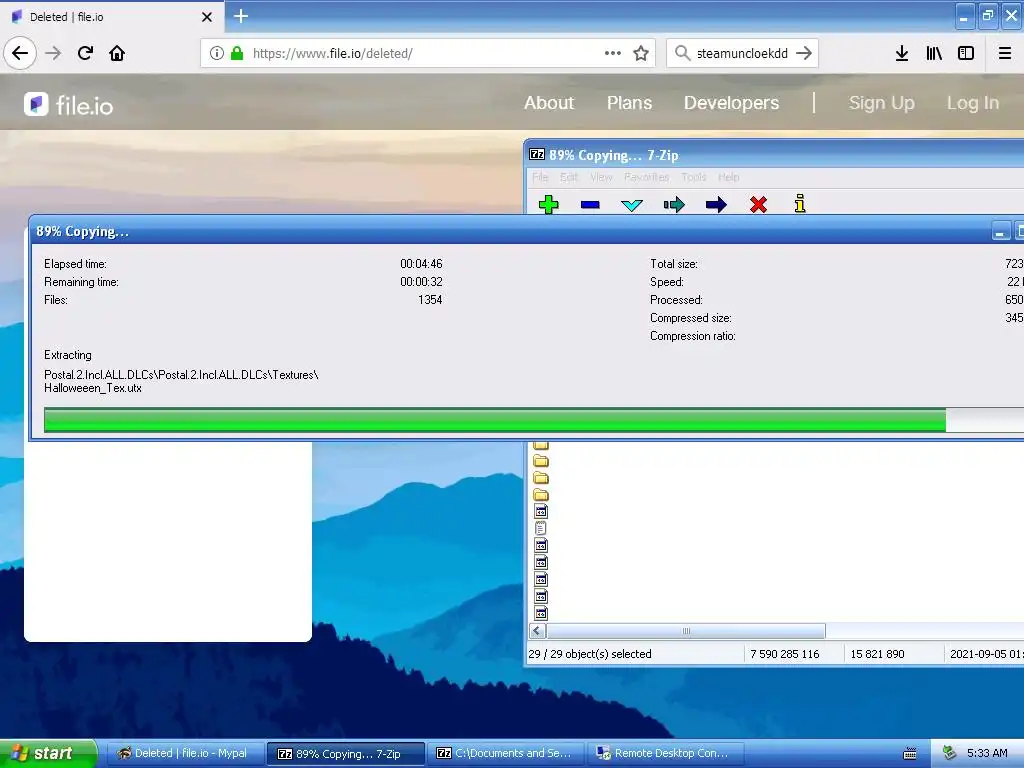Open the 7-Zip Favorites menu
The width and height of the screenshot is (1024, 768).
pyautogui.click(x=647, y=177)
